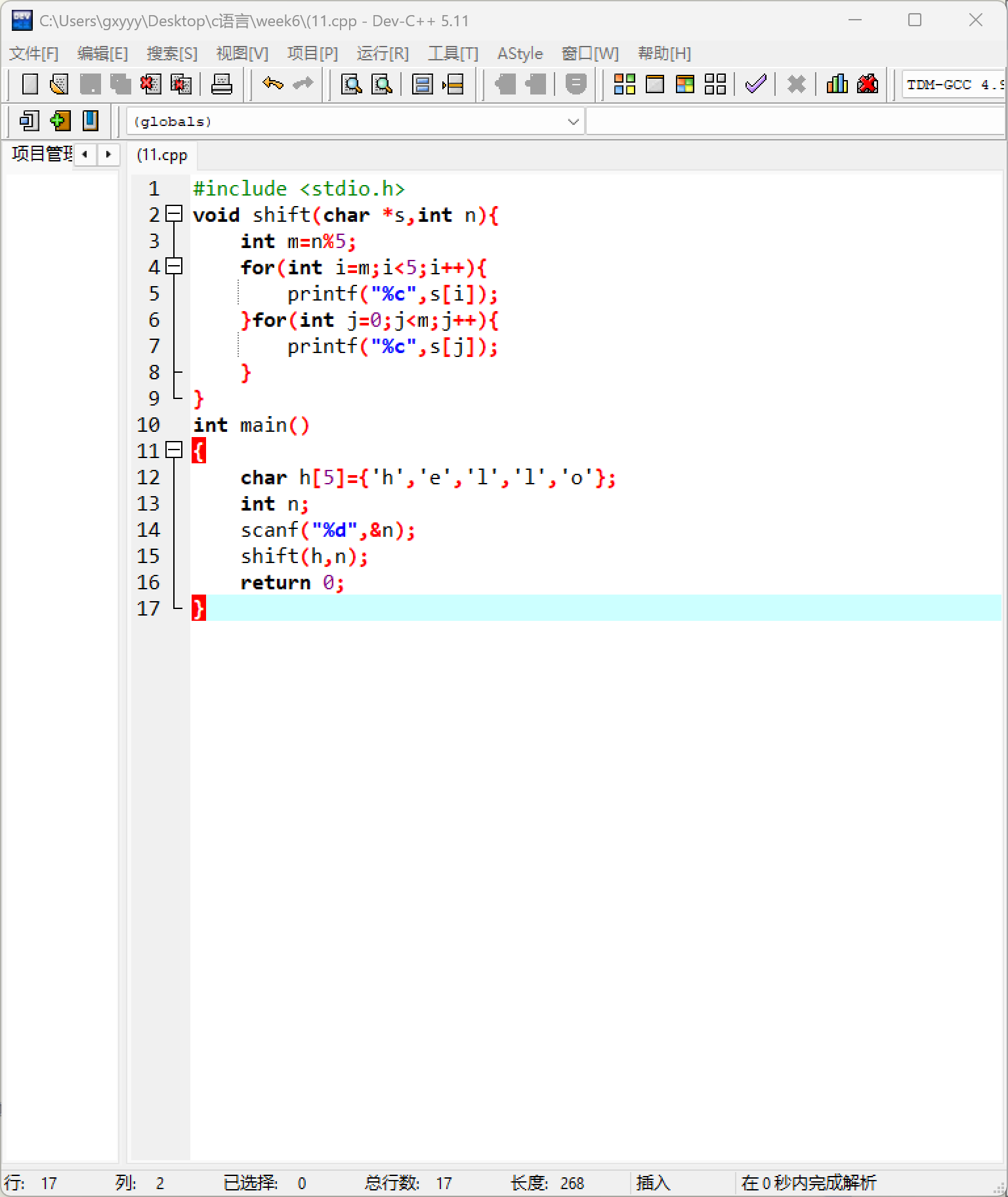Click the 'scanf("%d",&n);' code line
This screenshot has height=1197, width=1008.
[x=328, y=530]
